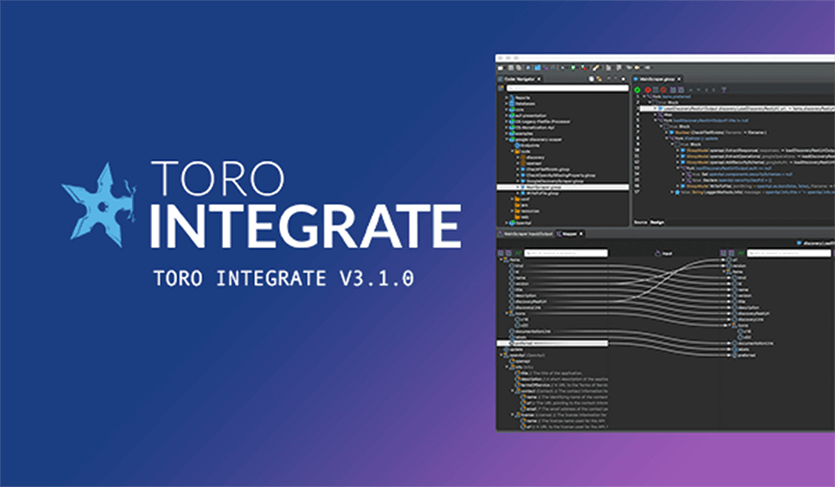The width and height of the screenshot is (835, 487).
Task: Expand the OpenApi package node
Action: tap(506, 223)
